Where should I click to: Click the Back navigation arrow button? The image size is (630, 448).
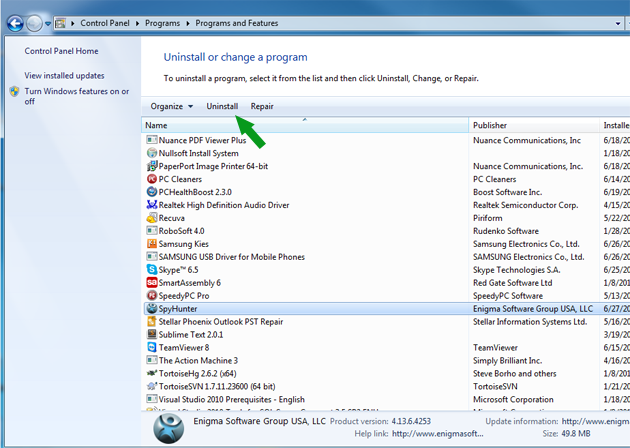(15, 23)
